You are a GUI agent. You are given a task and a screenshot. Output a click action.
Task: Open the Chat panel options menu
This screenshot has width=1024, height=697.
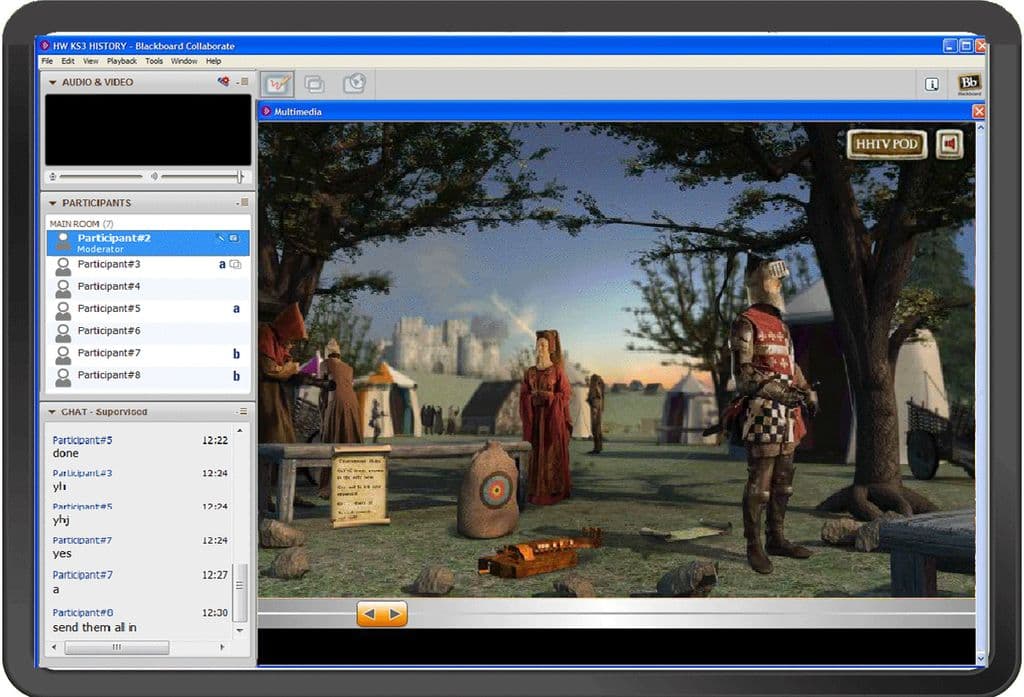242,412
